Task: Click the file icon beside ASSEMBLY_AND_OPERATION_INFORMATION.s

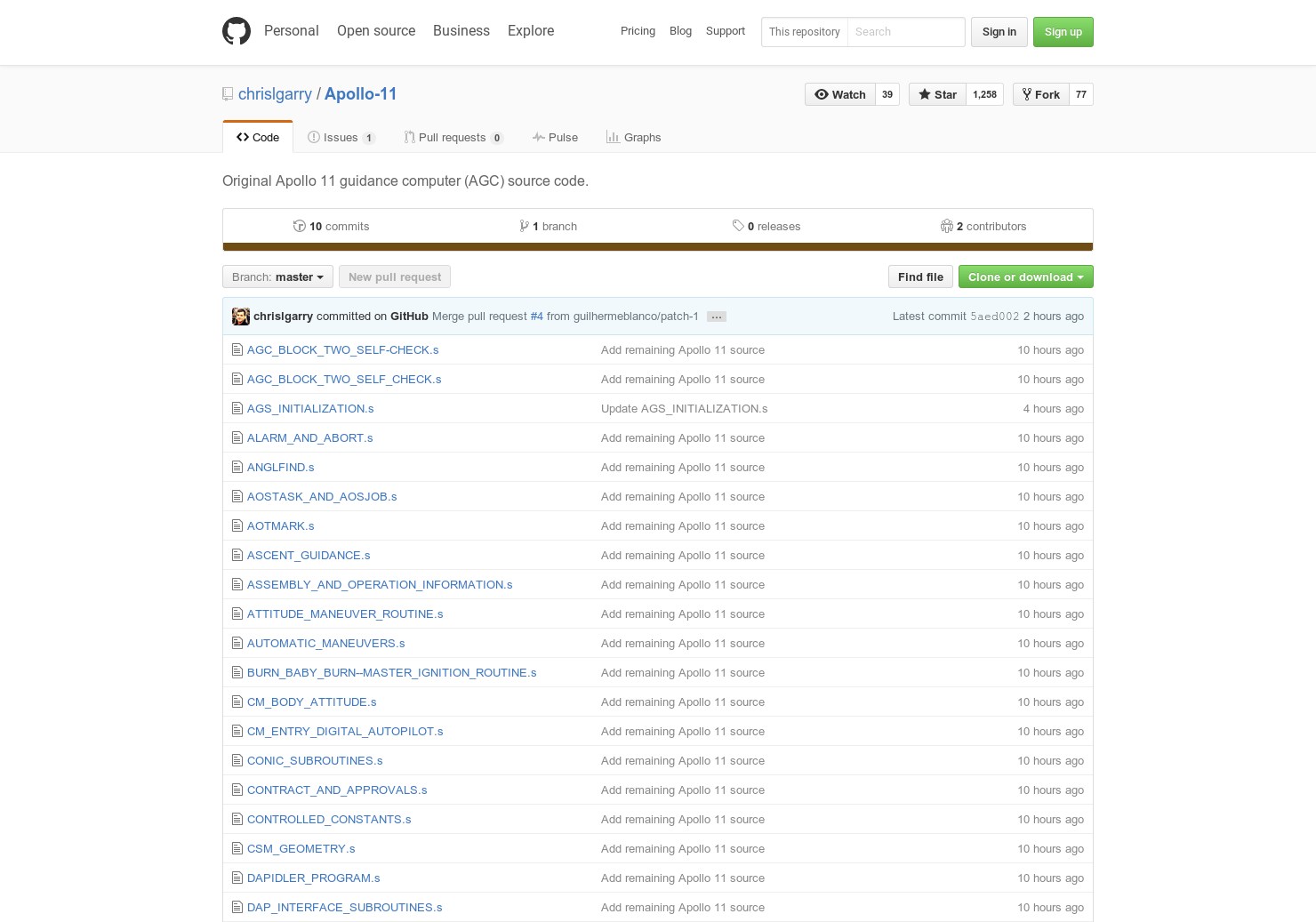Action: pos(237,585)
